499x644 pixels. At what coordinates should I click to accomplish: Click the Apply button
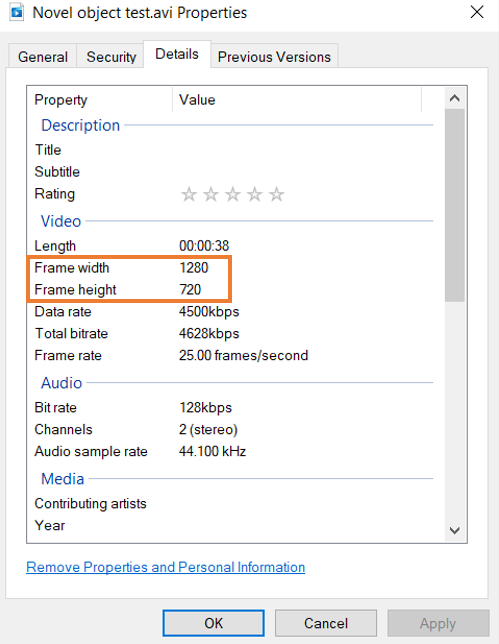(438, 623)
